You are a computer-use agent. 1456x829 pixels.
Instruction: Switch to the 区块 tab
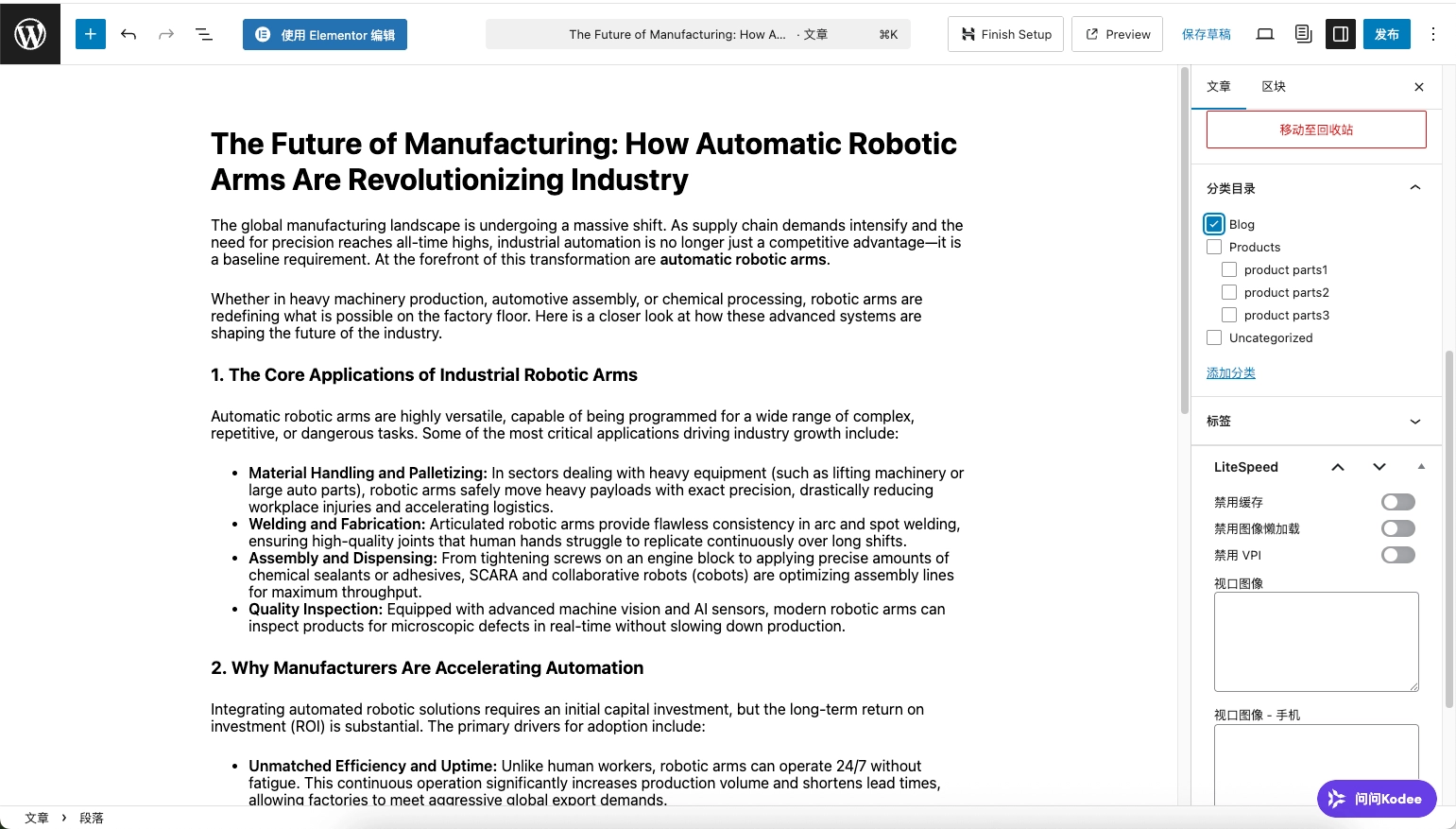(x=1274, y=86)
